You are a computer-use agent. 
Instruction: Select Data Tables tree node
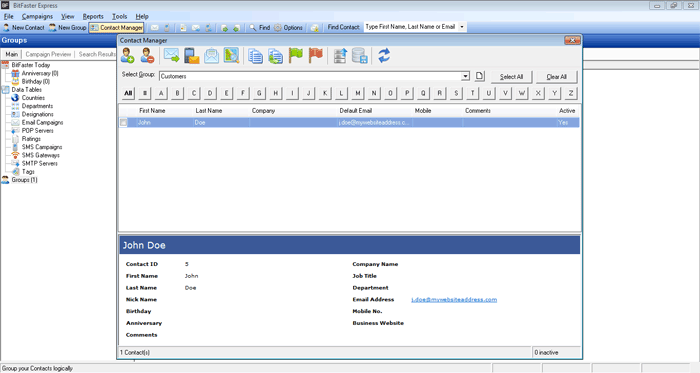click(x=26, y=90)
